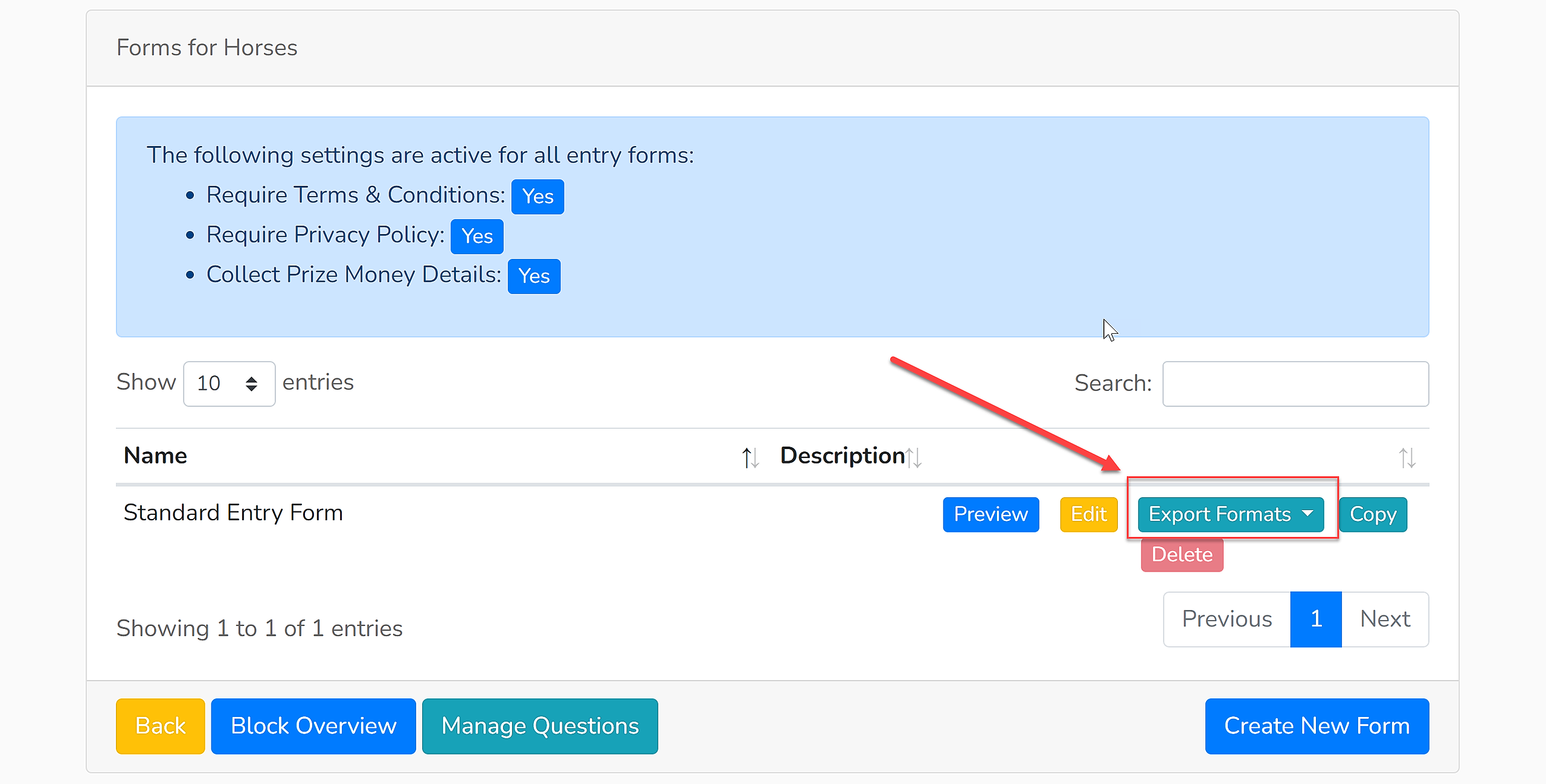The image size is (1546, 784).
Task: Click the sort arrows in the actions column
Action: (1406, 457)
